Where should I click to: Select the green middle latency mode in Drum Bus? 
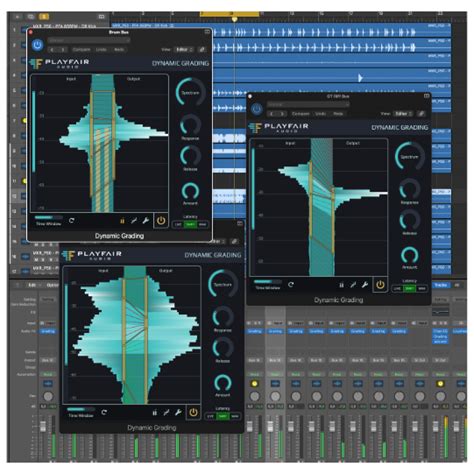tap(190, 224)
